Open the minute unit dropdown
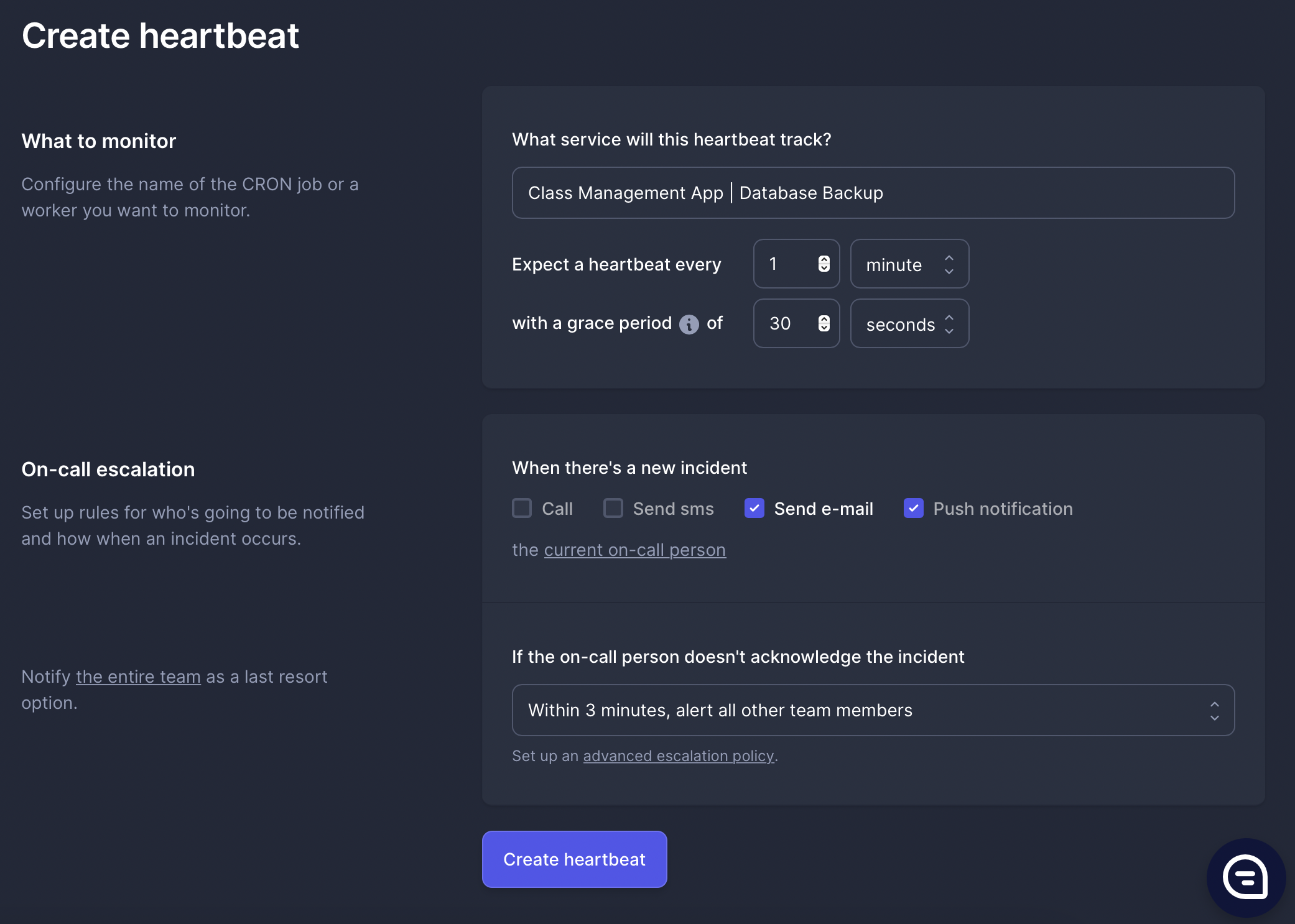 (909, 264)
